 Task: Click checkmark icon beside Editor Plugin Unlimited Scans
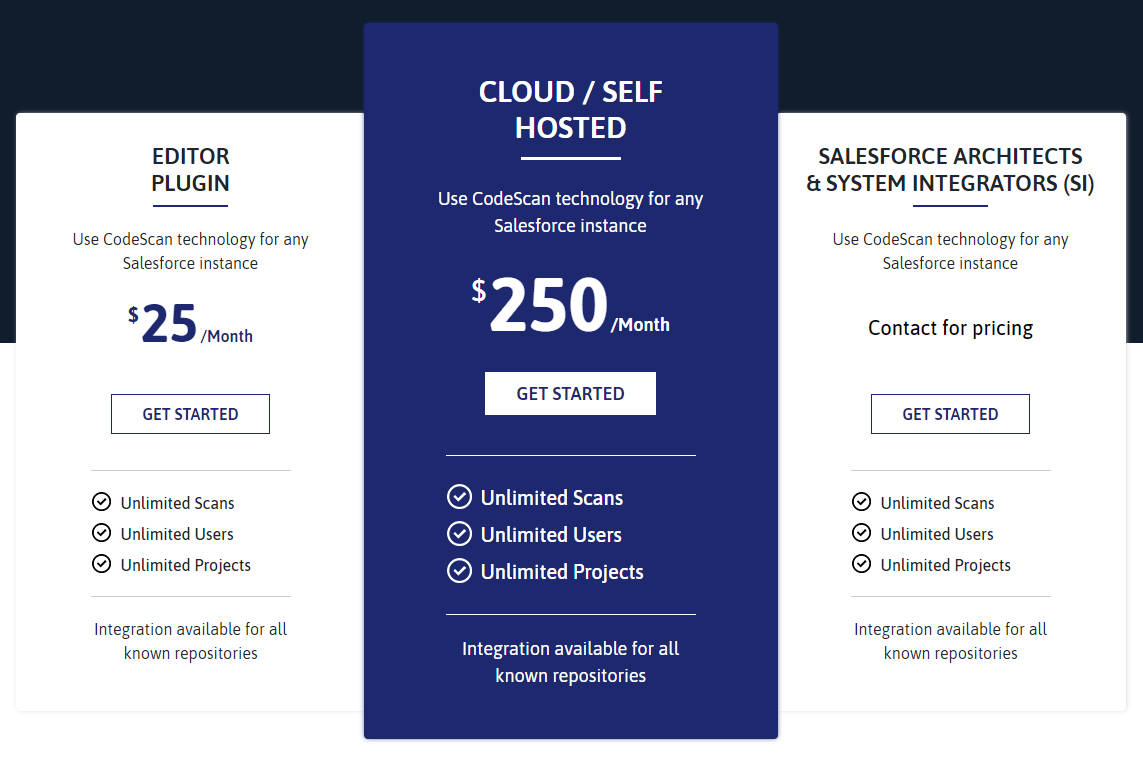point(101,502)
